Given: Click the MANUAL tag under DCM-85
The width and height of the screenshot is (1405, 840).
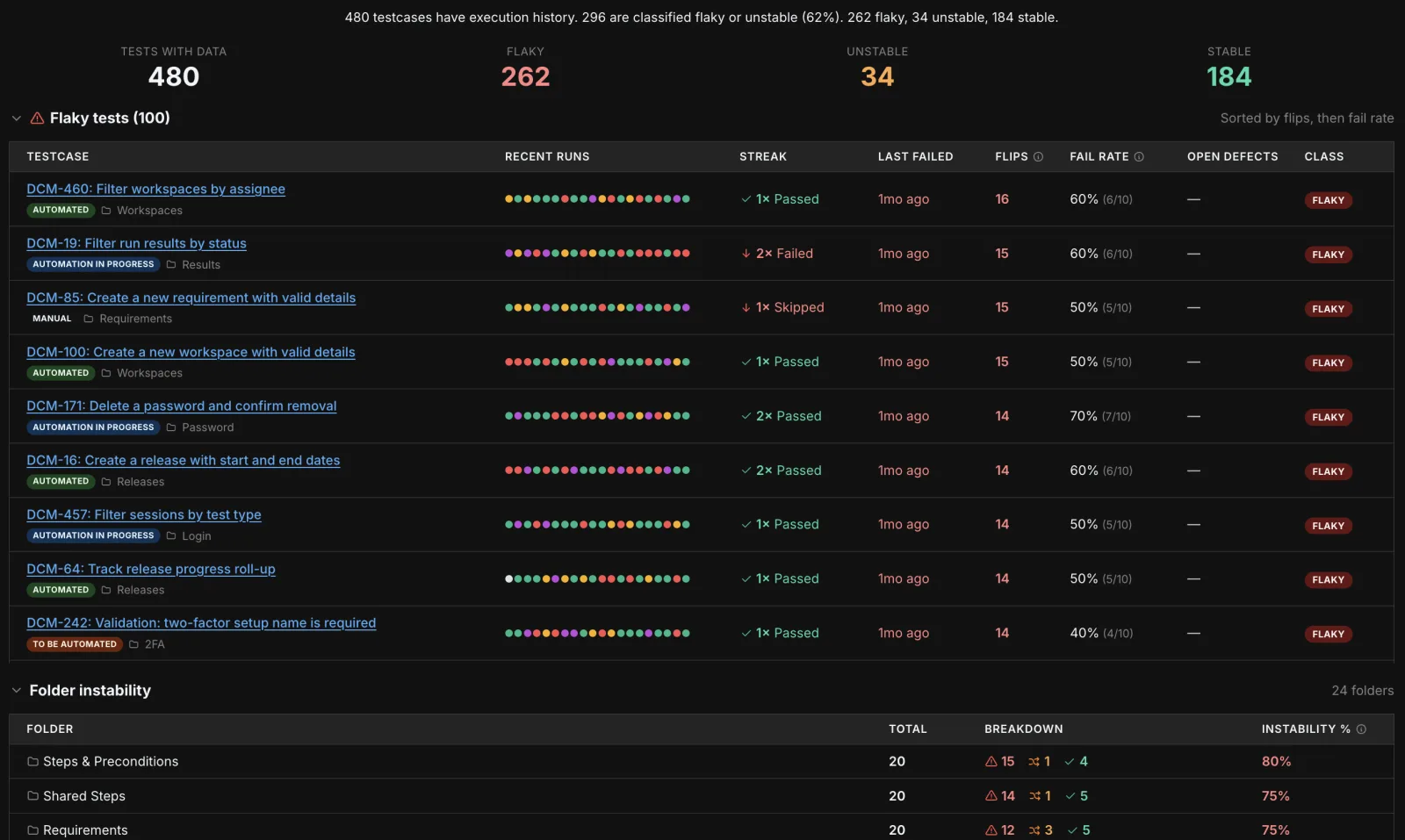Looking at the screenshot, I should coord(52,319).
